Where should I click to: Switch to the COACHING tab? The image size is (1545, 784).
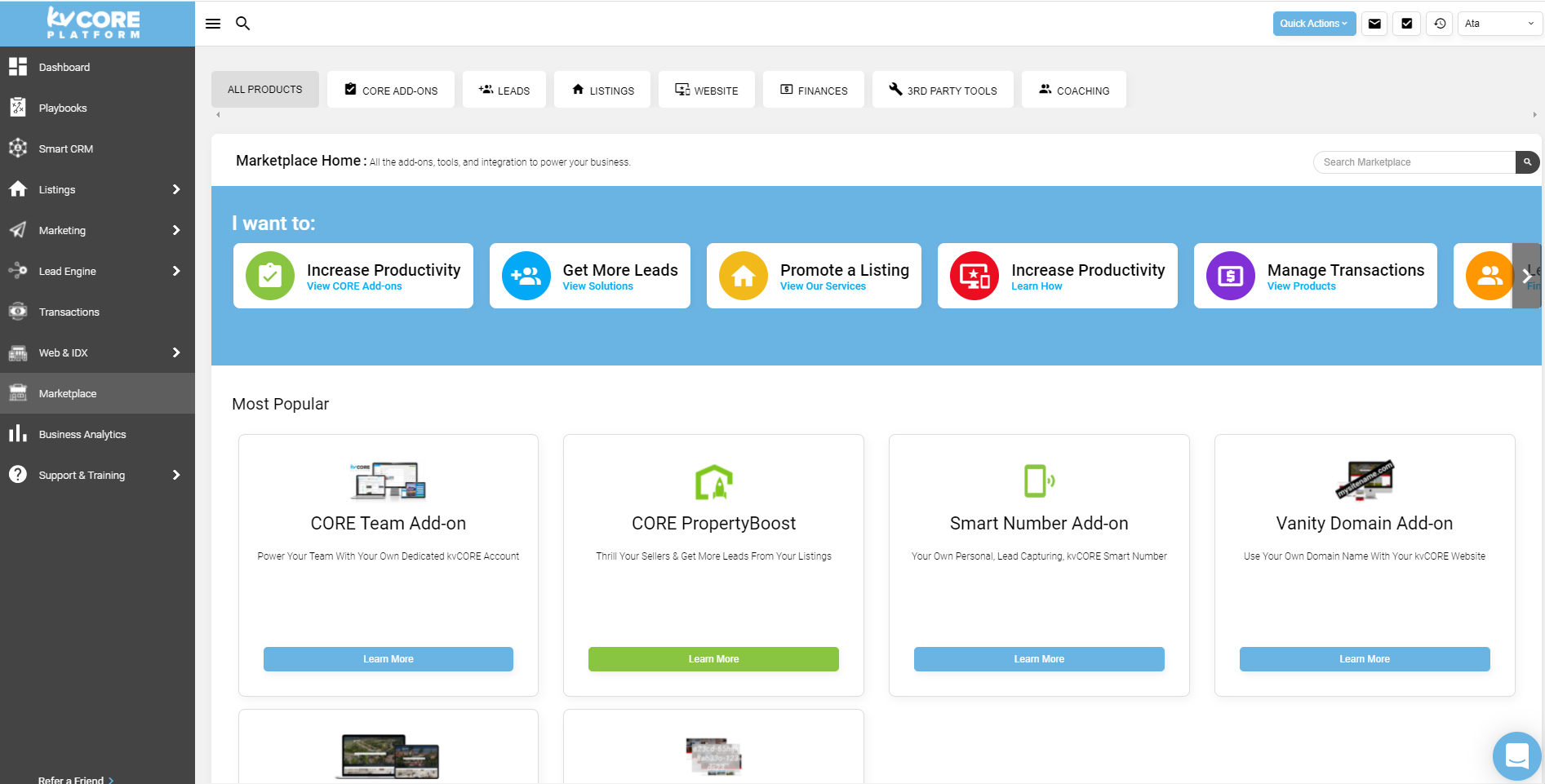pyautogui.click(x=1074, y=90)
